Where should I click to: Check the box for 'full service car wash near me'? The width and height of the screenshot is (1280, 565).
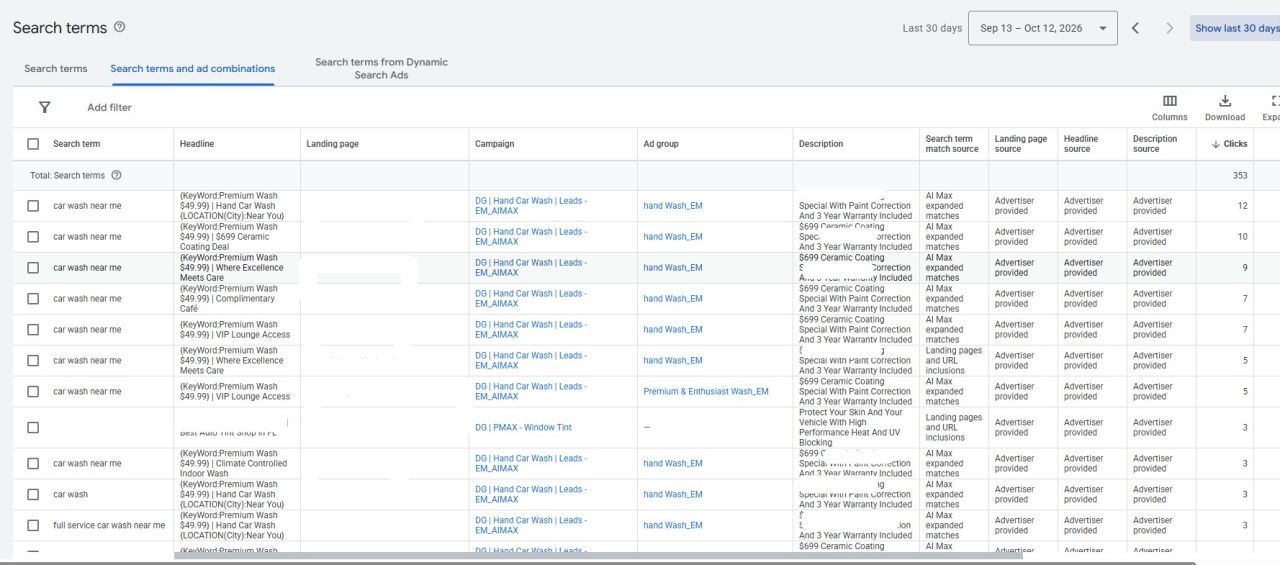[33, 525]
